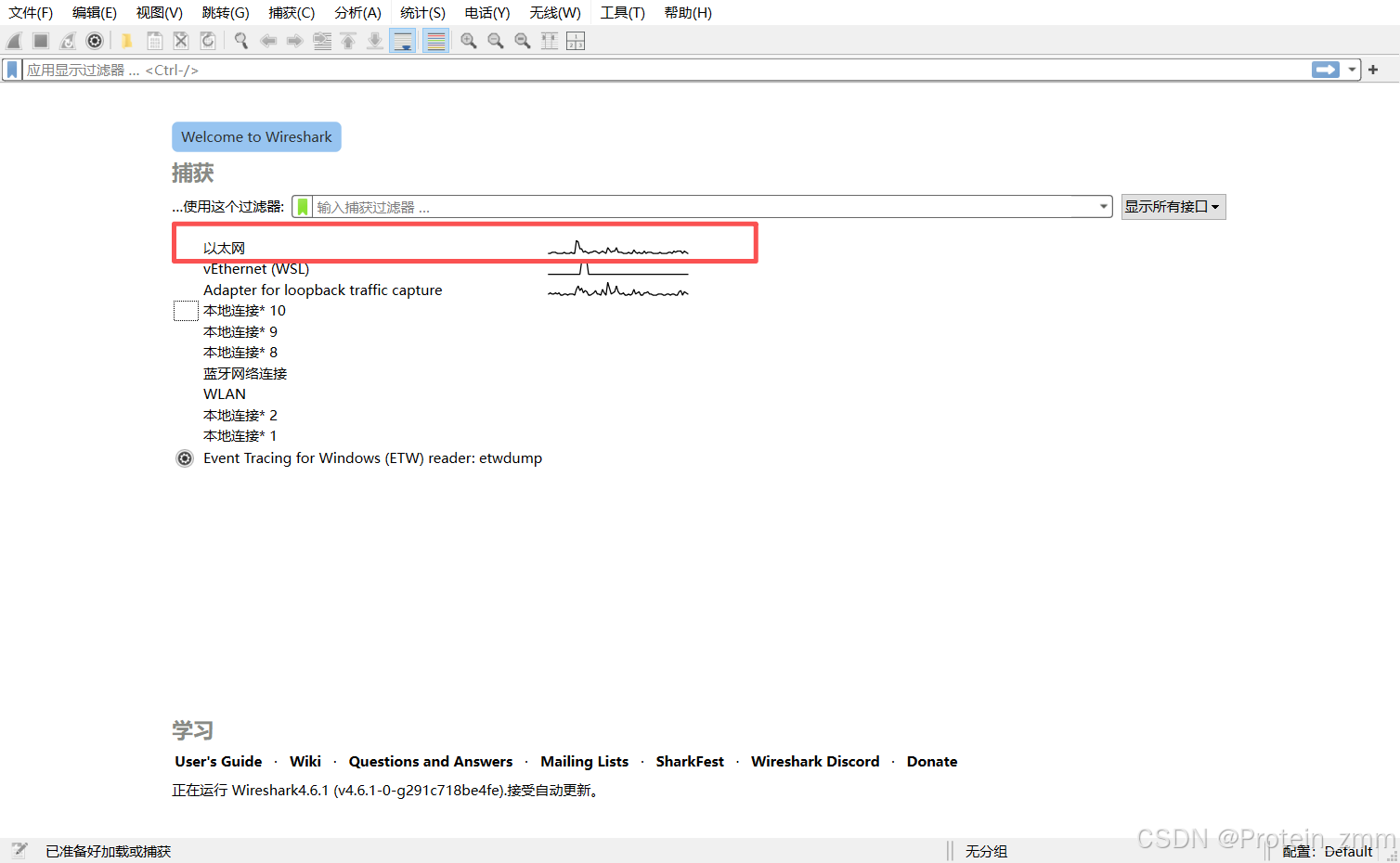The height and width of the screenshot is (863, 1400).
Task: Reset text to normal size icon
Action: [x=523, y=41]
